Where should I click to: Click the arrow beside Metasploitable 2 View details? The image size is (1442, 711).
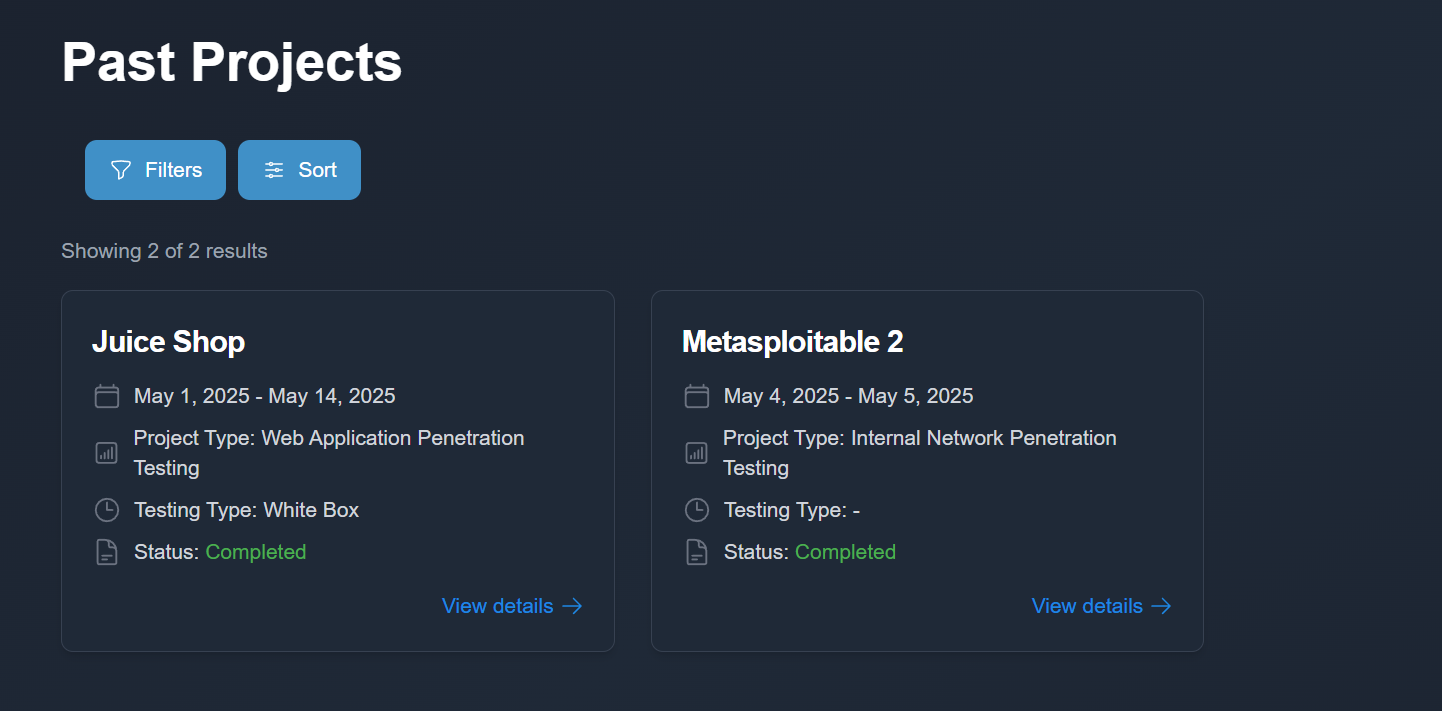(1161, 606)
